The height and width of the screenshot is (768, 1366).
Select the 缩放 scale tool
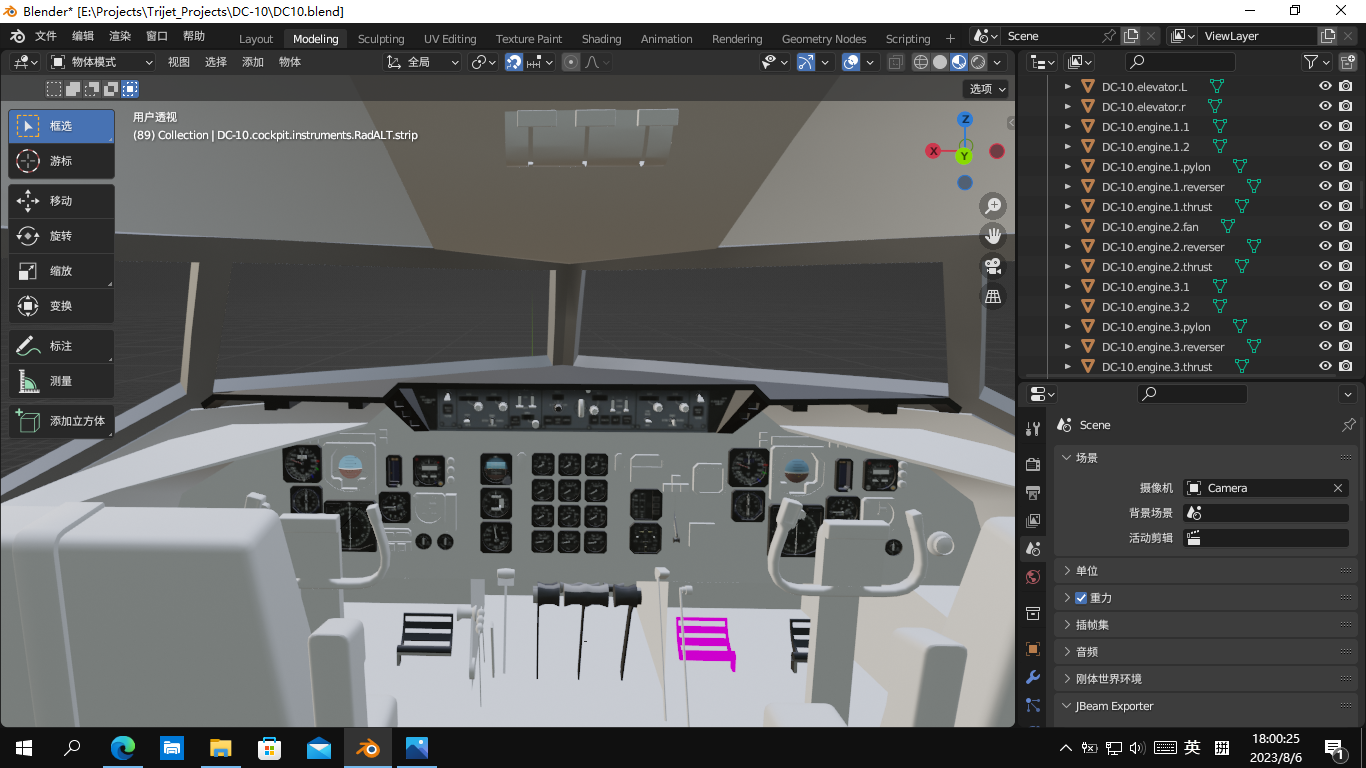61,271
